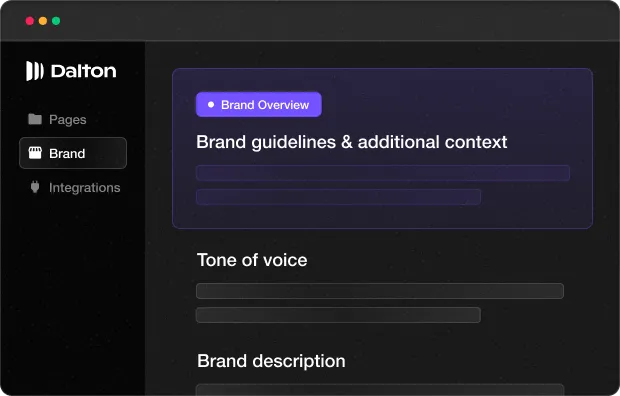Image resolution: width=620 pixels, height=396 pixels.
Task: Click the Integrations plug icon
Action: pos(35,187)
